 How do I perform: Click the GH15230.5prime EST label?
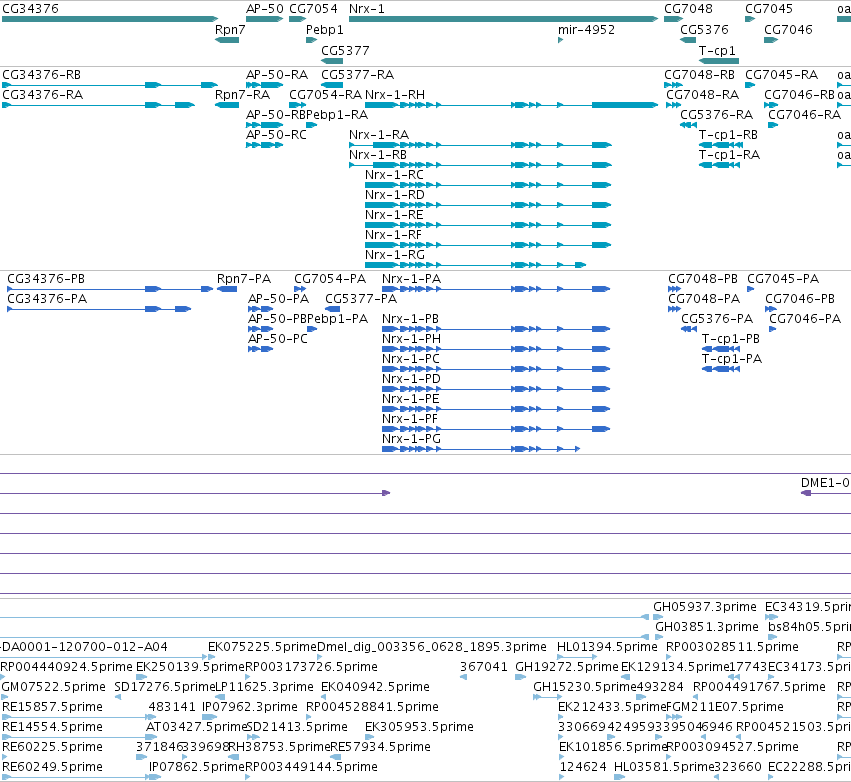[585, 686]
